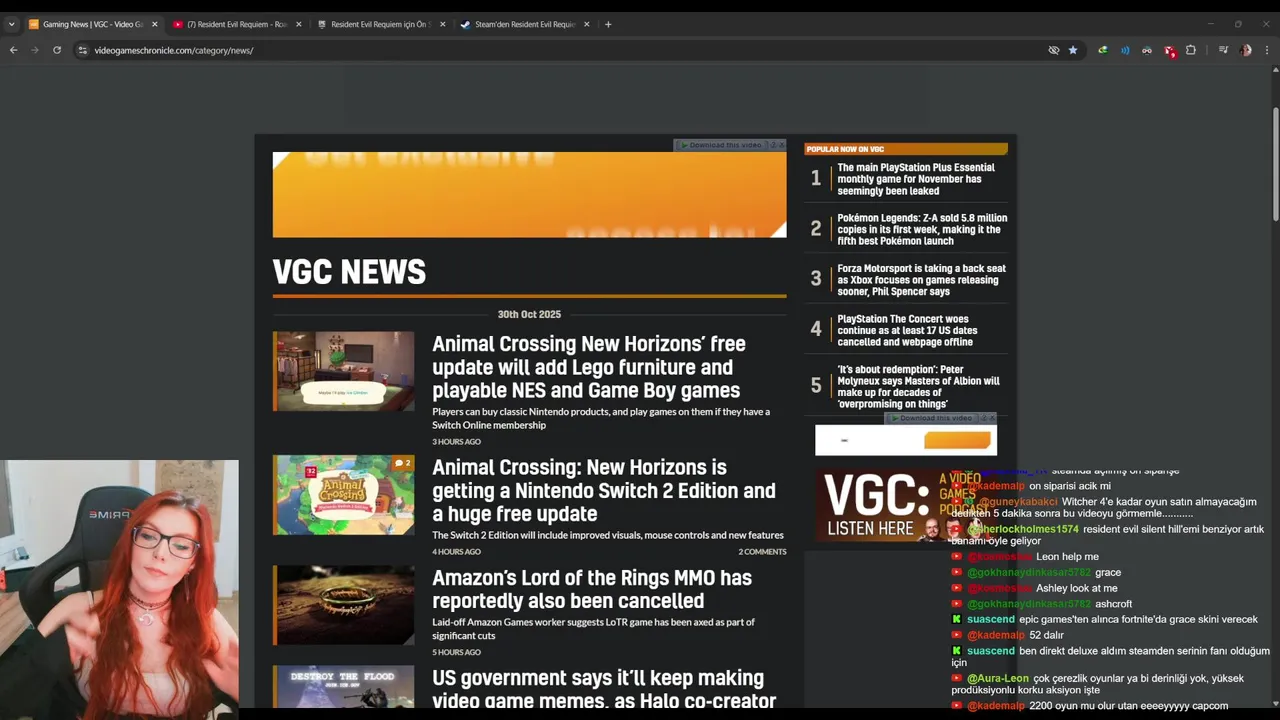This screenshot has height=720, width=1280.
Task: Click the 5 HOURS AGO timestamp
Action: point(456,652)
